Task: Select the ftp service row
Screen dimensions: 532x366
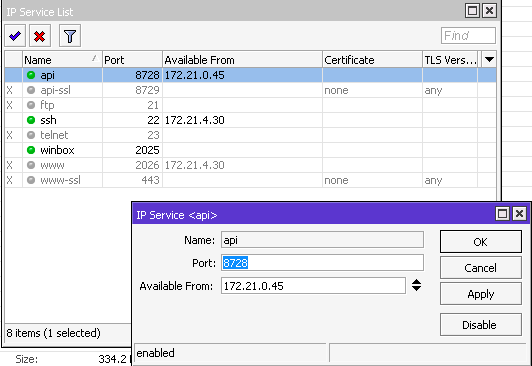Action: pos(250,105)
